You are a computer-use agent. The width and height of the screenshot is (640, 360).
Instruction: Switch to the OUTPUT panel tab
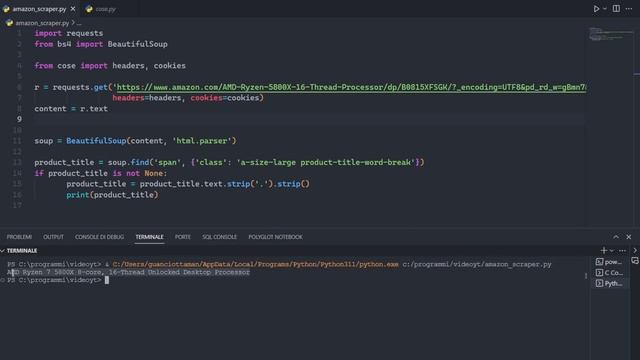(x=53, y=237)
